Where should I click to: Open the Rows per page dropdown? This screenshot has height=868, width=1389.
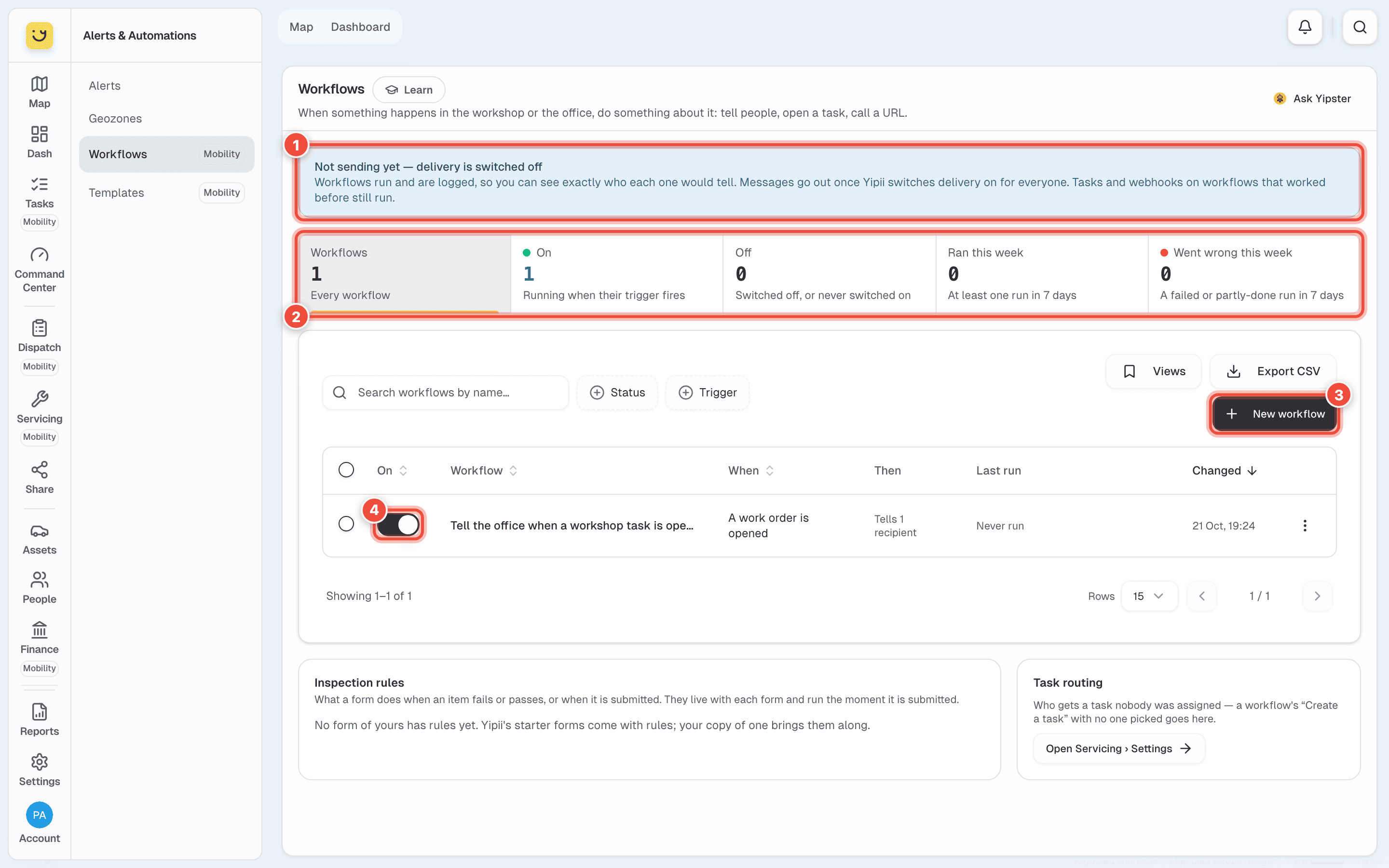[1149, 596]
